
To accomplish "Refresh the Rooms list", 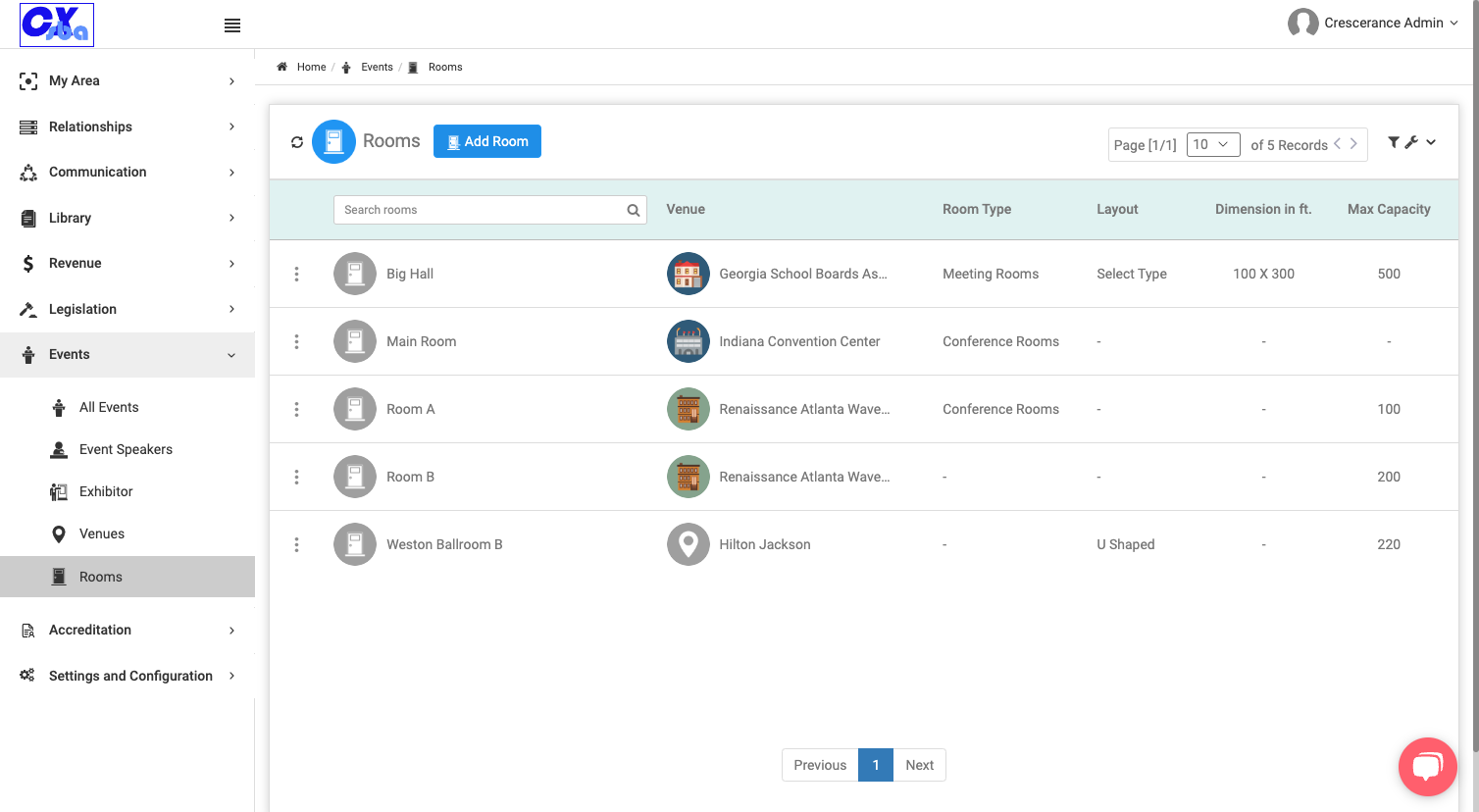I will (297, 142).
